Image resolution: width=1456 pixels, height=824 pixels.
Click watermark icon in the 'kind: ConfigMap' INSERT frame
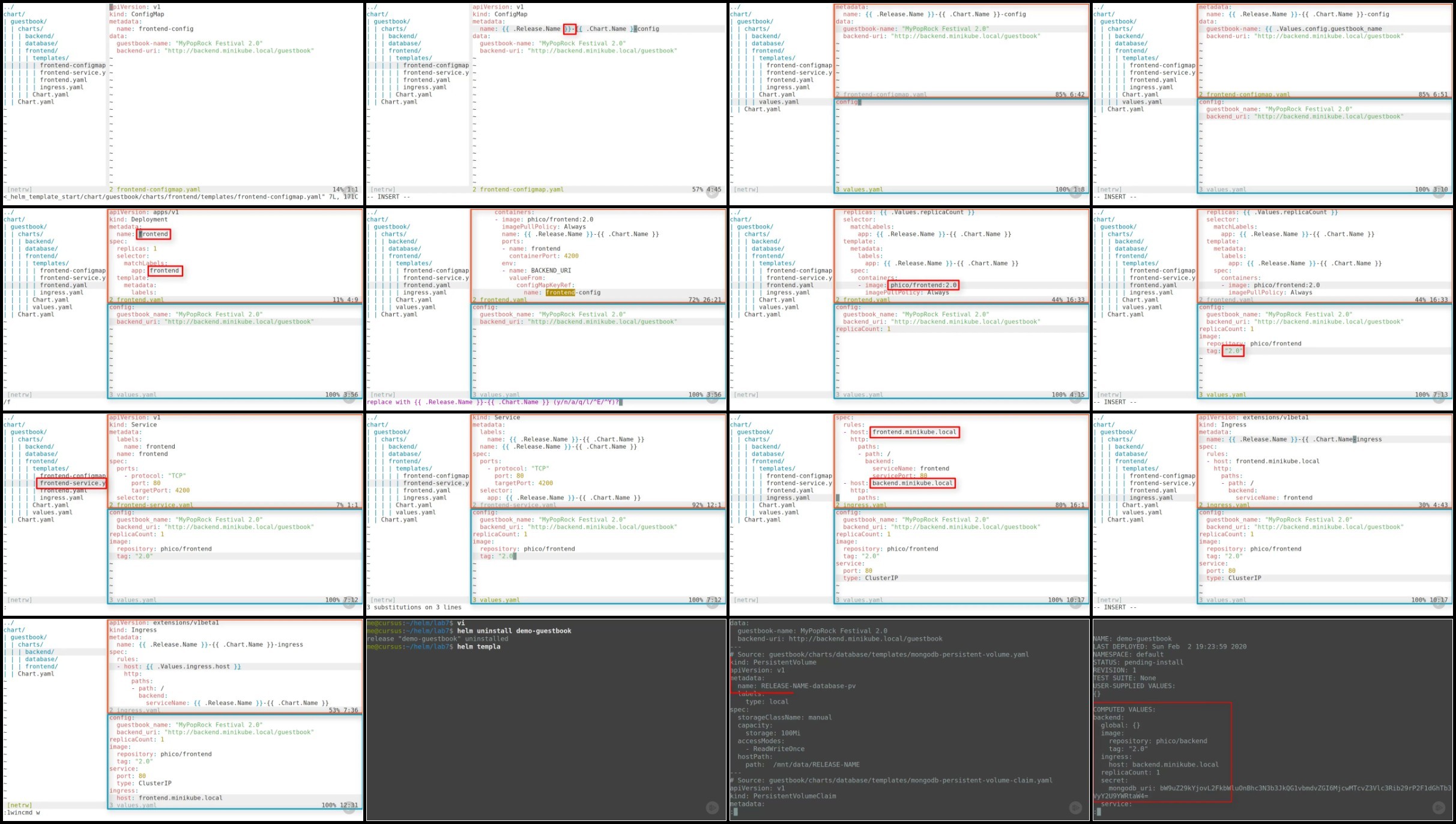click(x=712, y=192)
